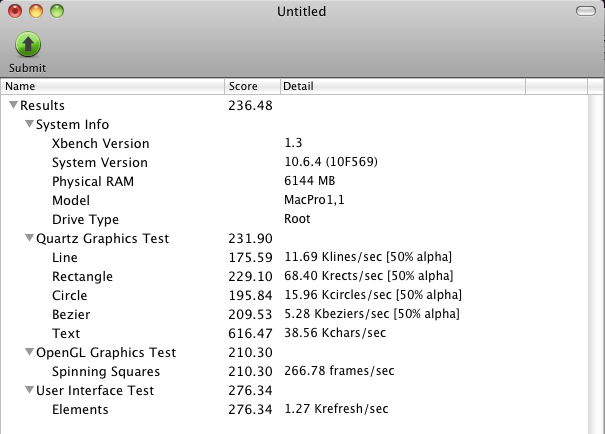This screenshot has width=605, height=434.
Task: Collapse the System Info section
Action: coord(29,124)
